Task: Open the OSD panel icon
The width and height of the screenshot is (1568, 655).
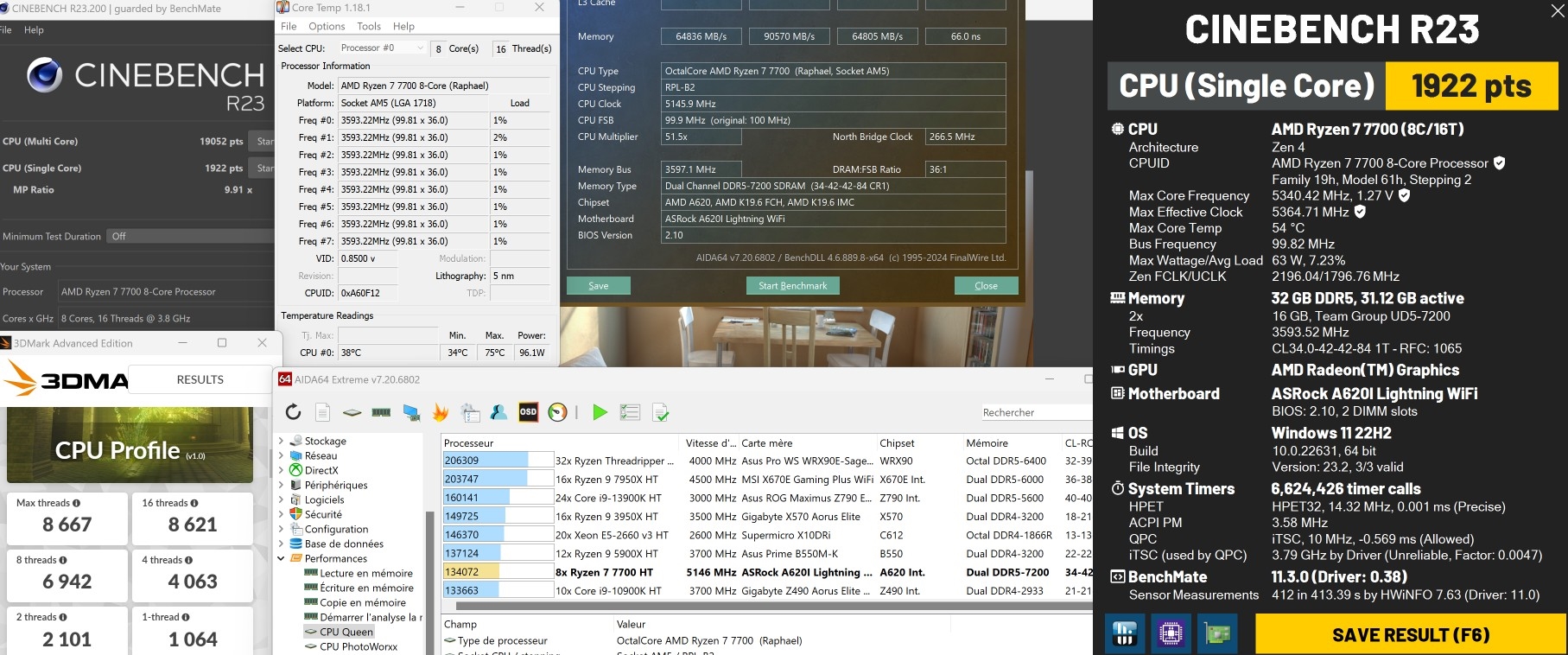Action: (528, 412)
